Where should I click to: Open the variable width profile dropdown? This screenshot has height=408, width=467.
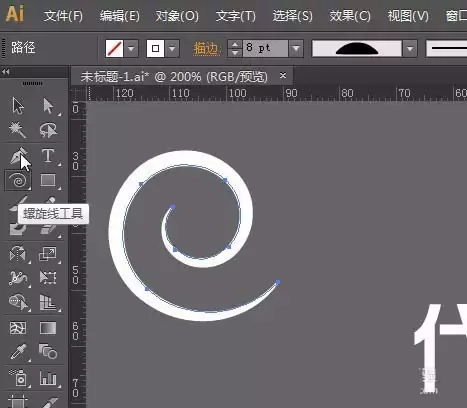tap(410, 49)
